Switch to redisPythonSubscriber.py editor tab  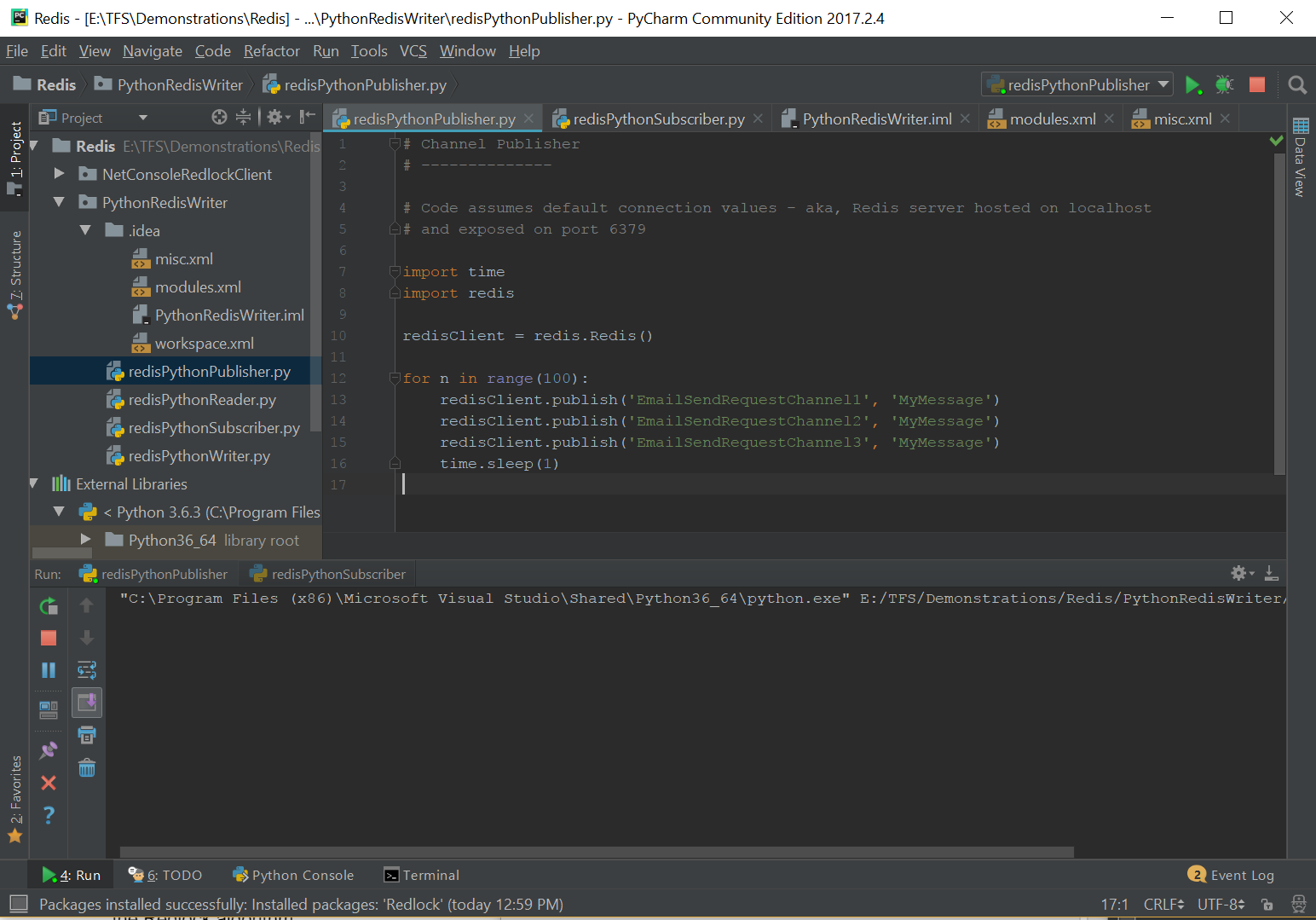(658, 119)
